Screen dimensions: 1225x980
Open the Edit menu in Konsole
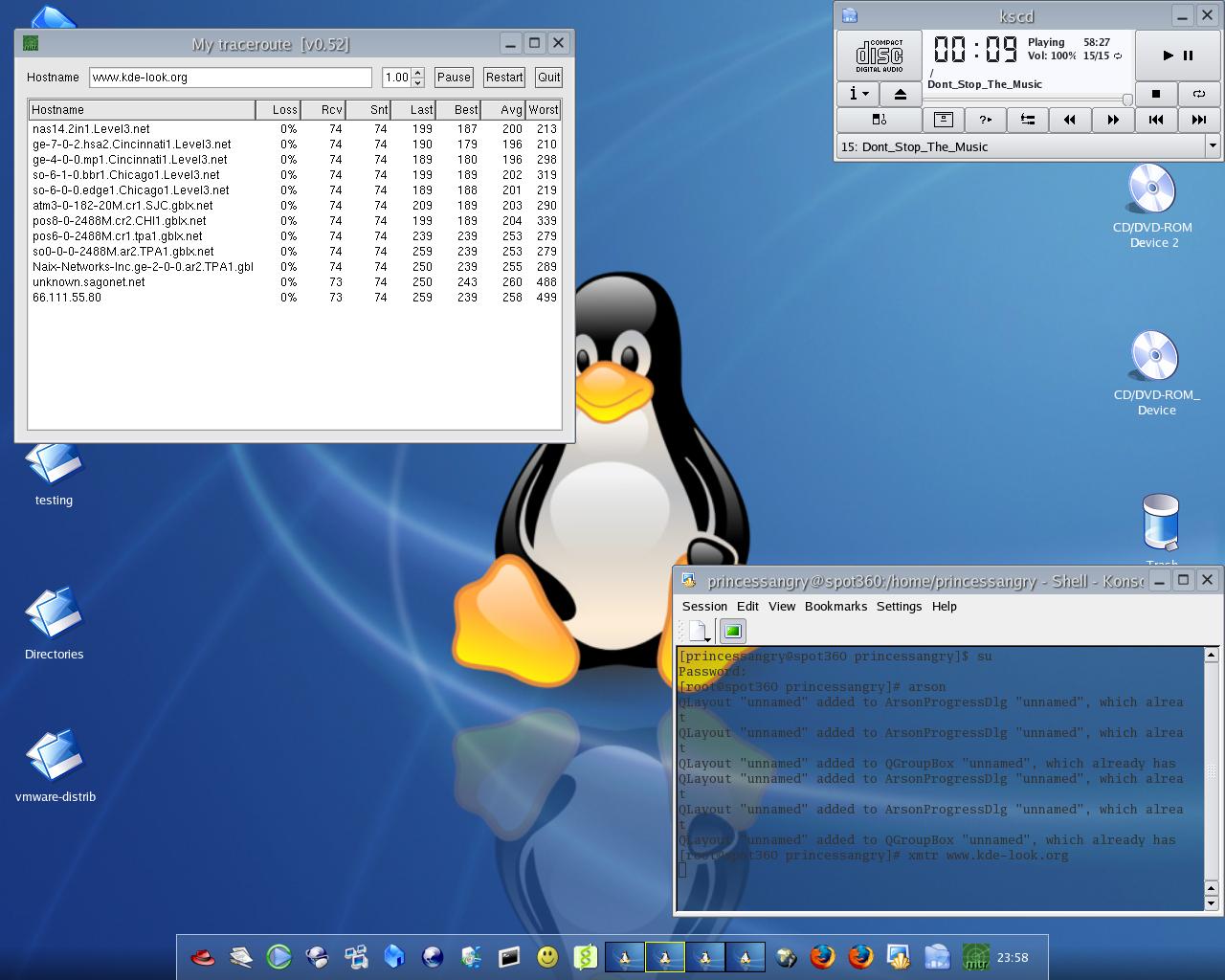click(x=747, y=606)
